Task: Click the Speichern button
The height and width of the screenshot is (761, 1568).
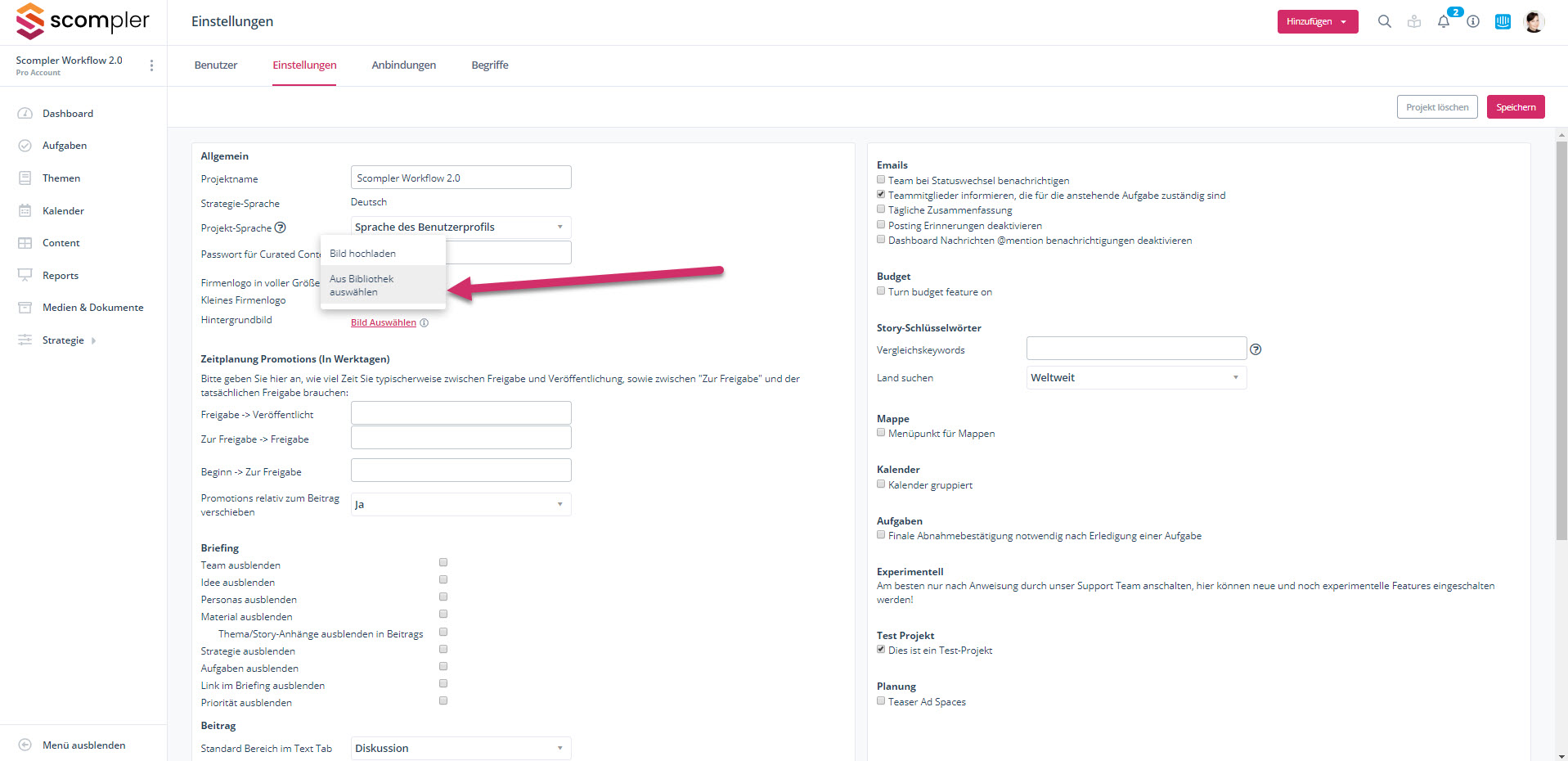Action: (1515, 107)
